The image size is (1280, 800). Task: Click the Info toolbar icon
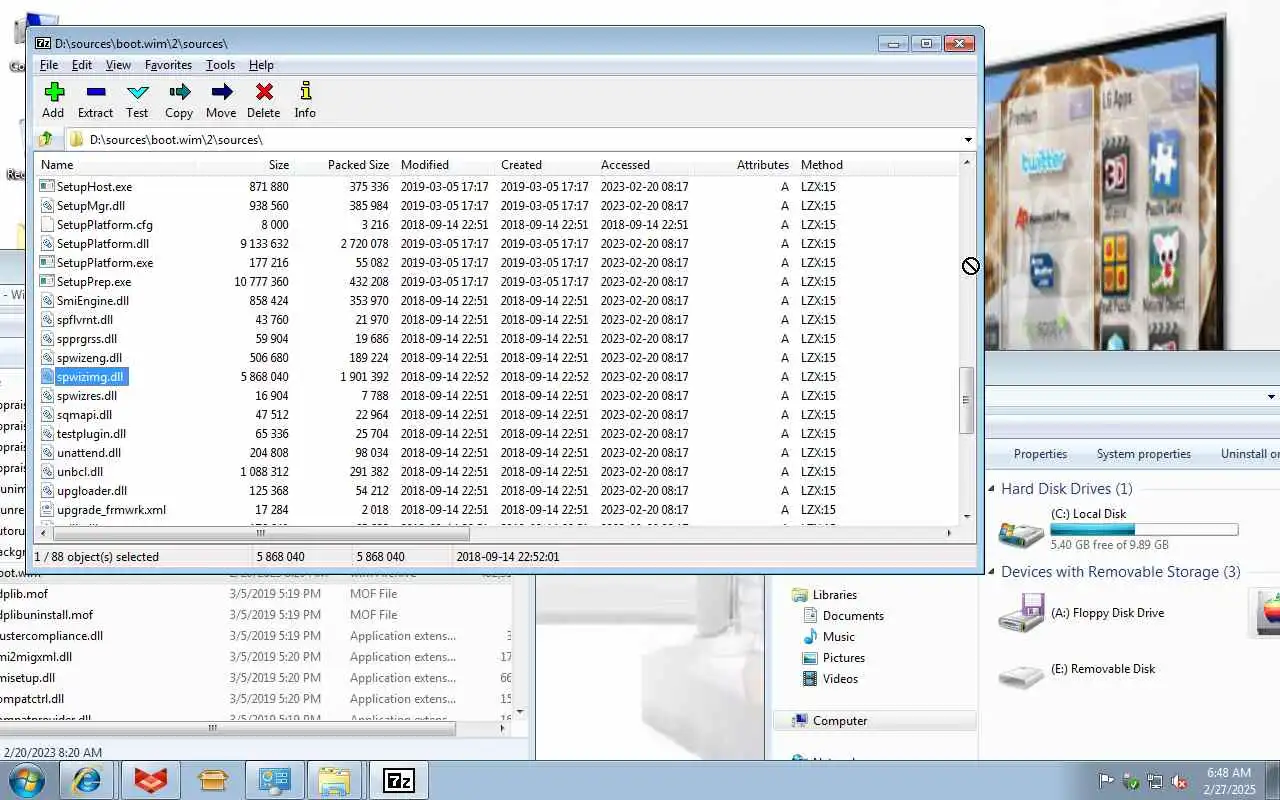coord(305,92)
